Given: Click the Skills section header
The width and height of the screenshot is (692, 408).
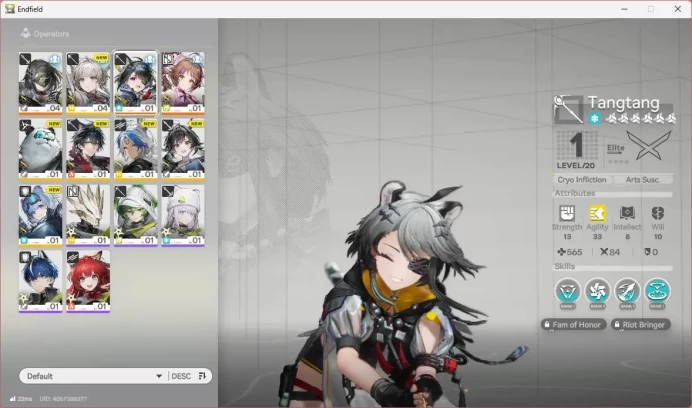Looking at the screenshot, I should (x=565, y=266).
